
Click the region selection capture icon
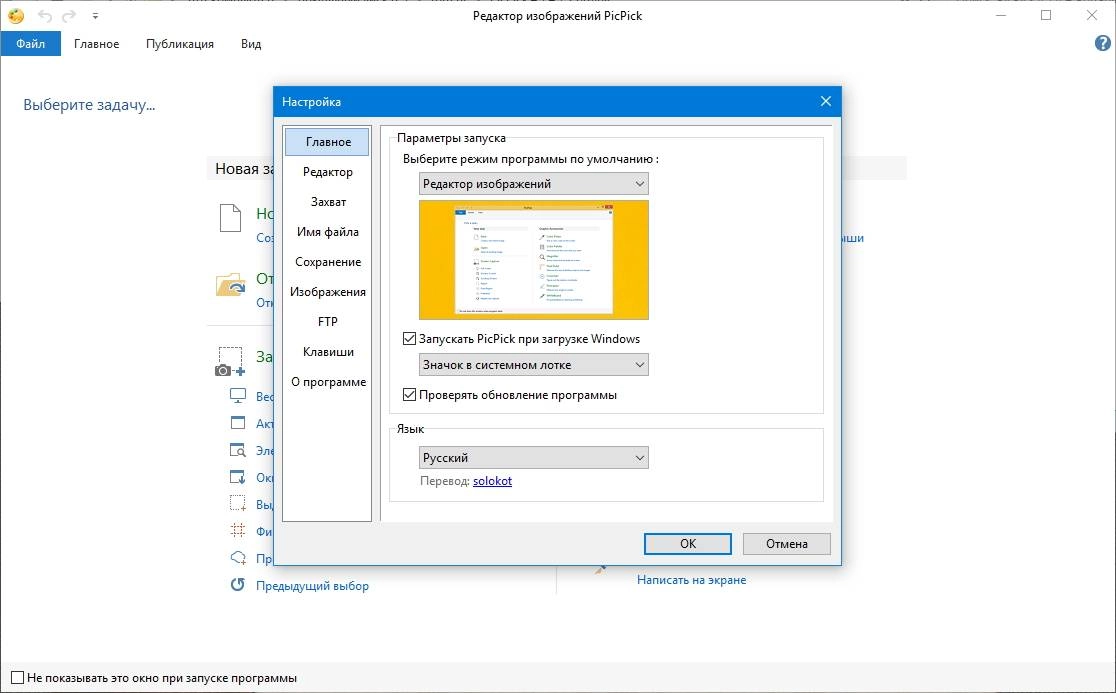click(x=238, y=504)
